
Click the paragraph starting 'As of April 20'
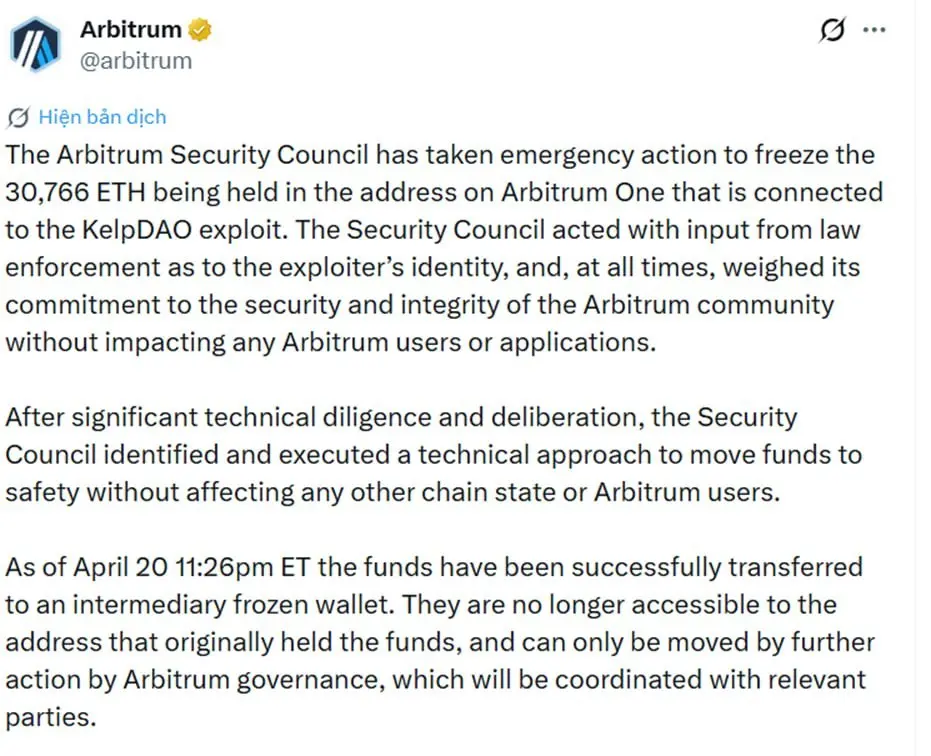439,642
